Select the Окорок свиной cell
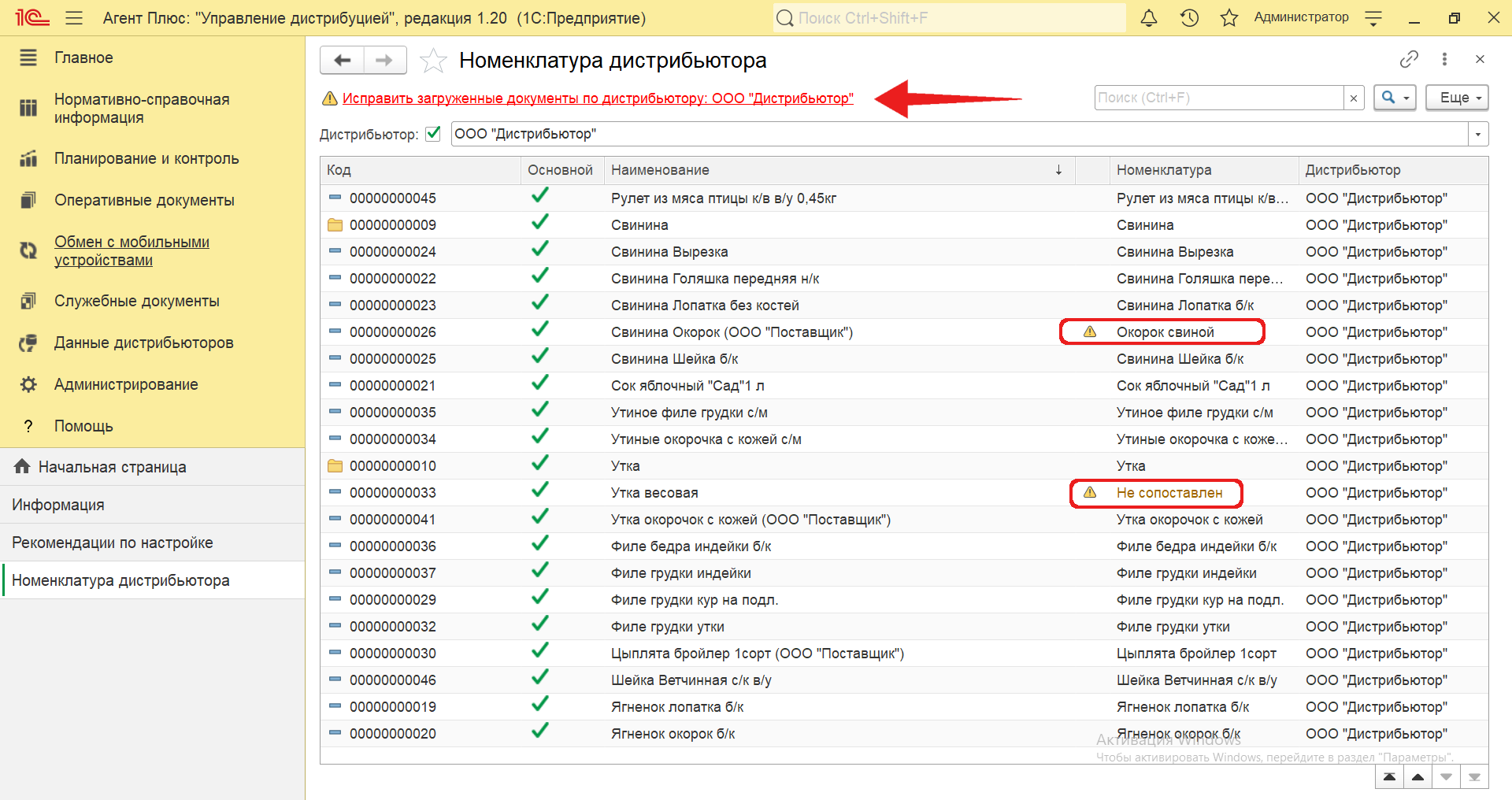Viewport: 1512px width, 800px height. [x=1203, y=332]
